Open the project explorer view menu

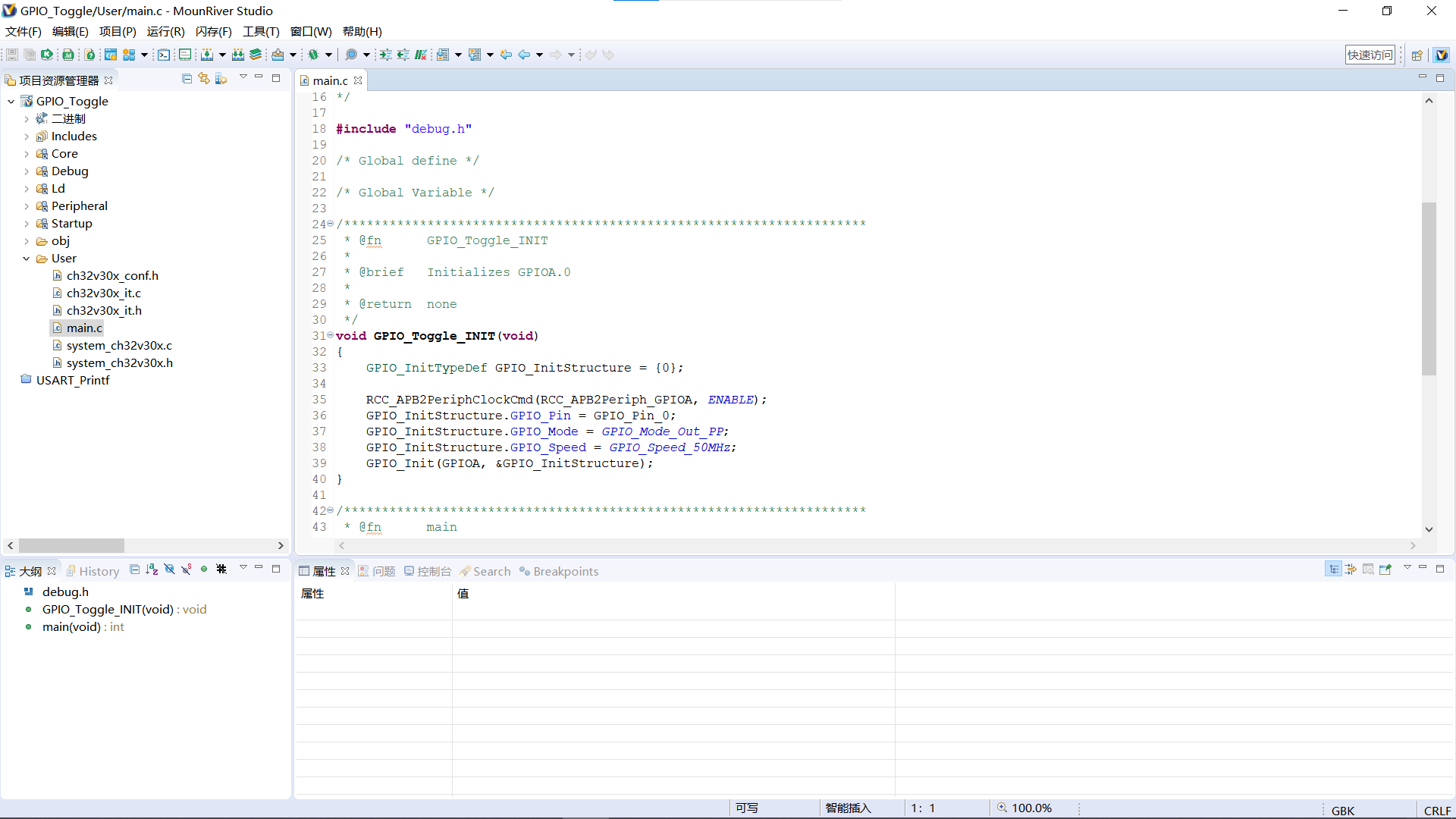243,78
